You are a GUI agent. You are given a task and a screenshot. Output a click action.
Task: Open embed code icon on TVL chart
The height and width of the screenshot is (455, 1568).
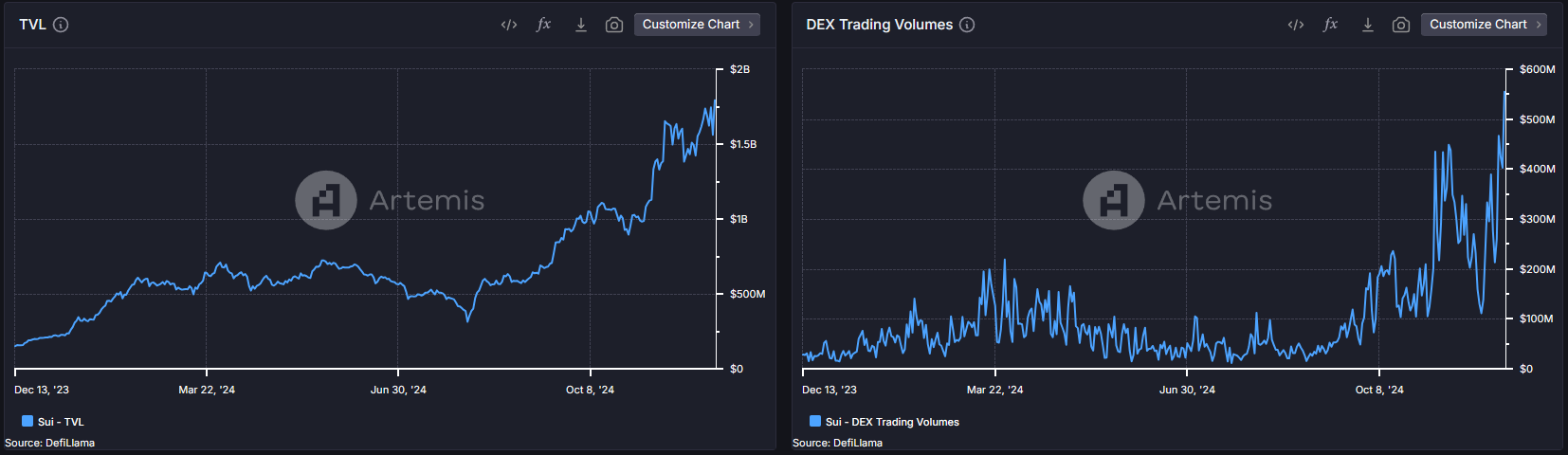509,25
